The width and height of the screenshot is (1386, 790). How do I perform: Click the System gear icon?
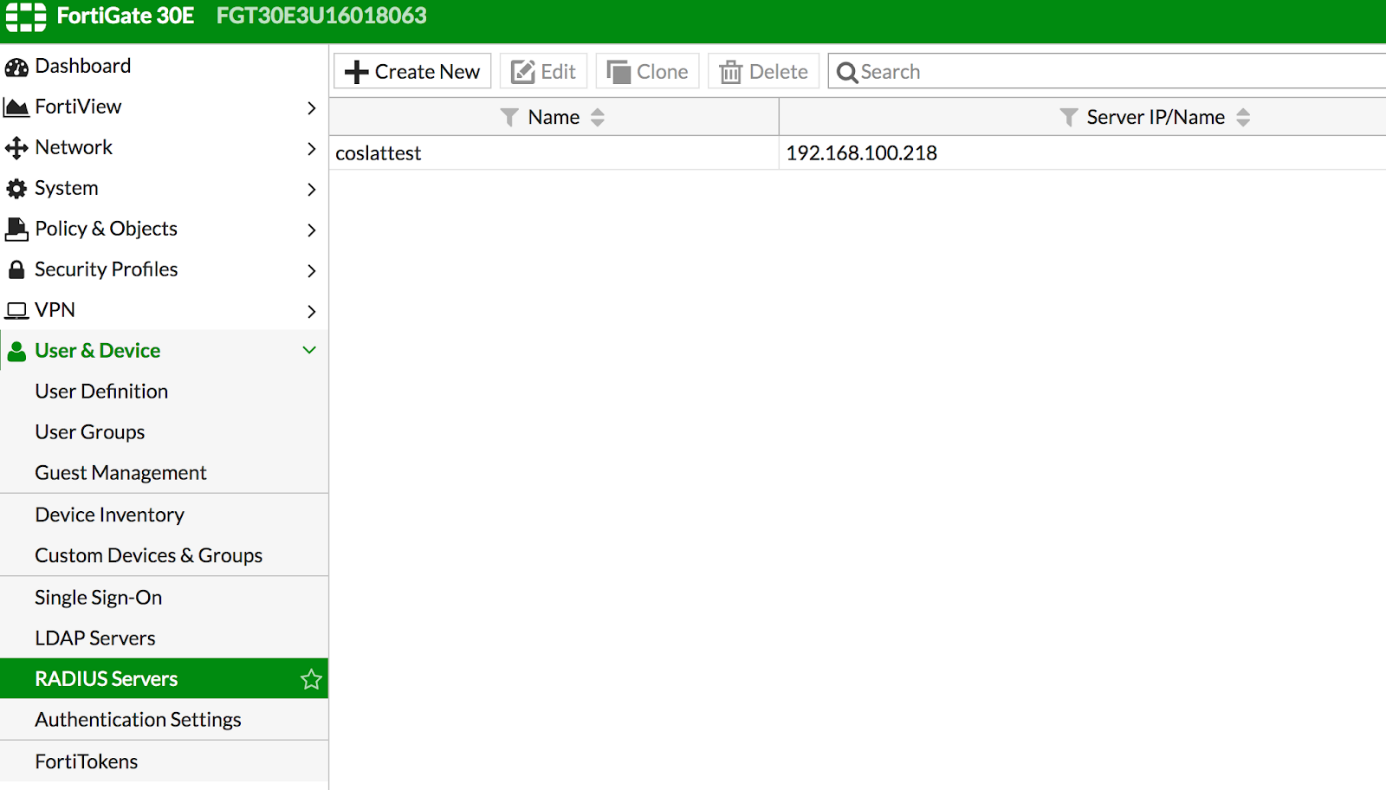tap(17, 189)
